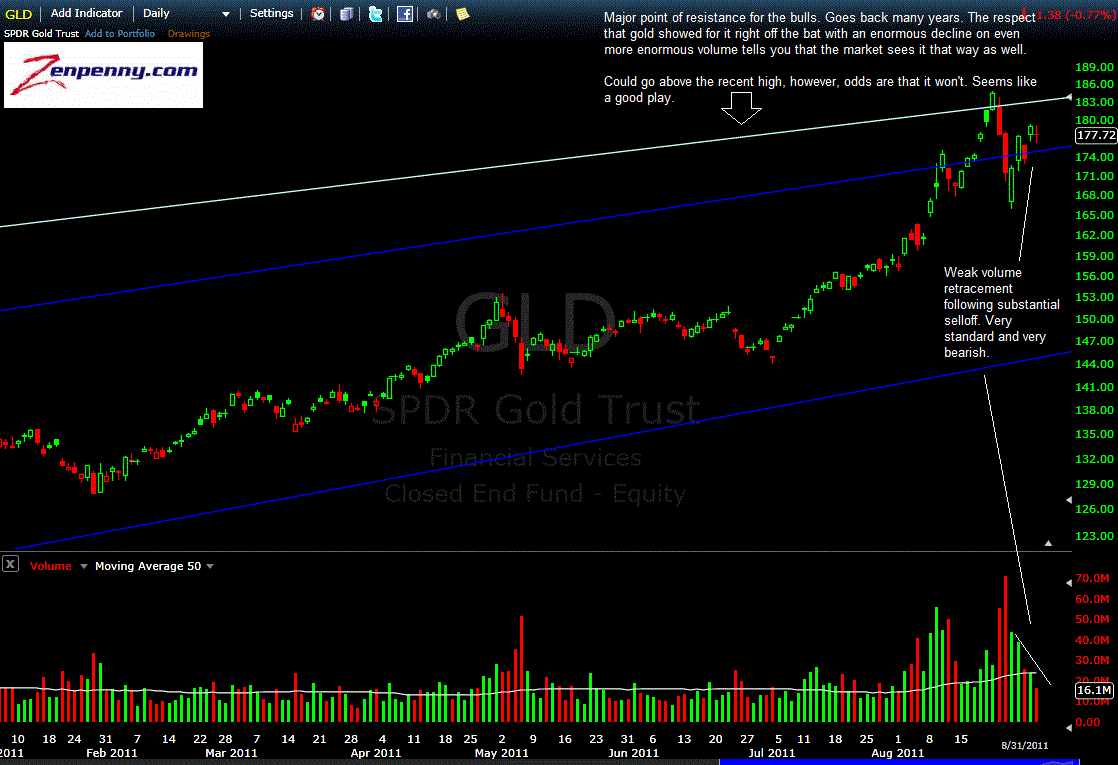Screen dimensions: 1118x765
Task: Click the database stack icon in toolbar
Action: 347,14
